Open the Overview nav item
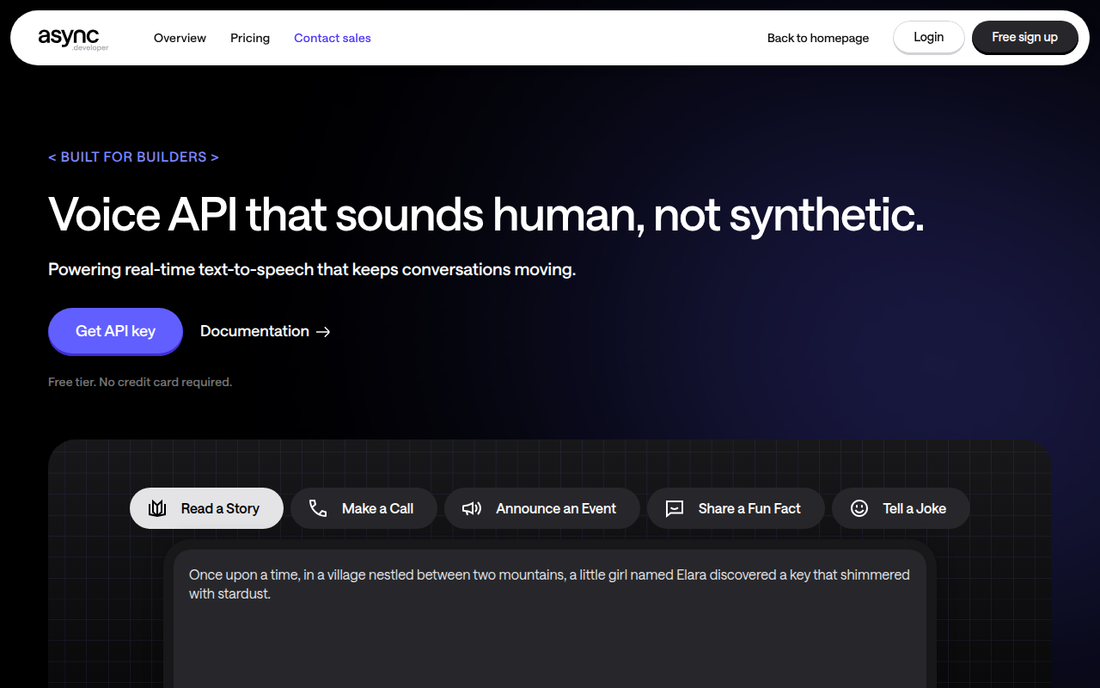This screenshot has height=688, width=1100. [180, 38]
